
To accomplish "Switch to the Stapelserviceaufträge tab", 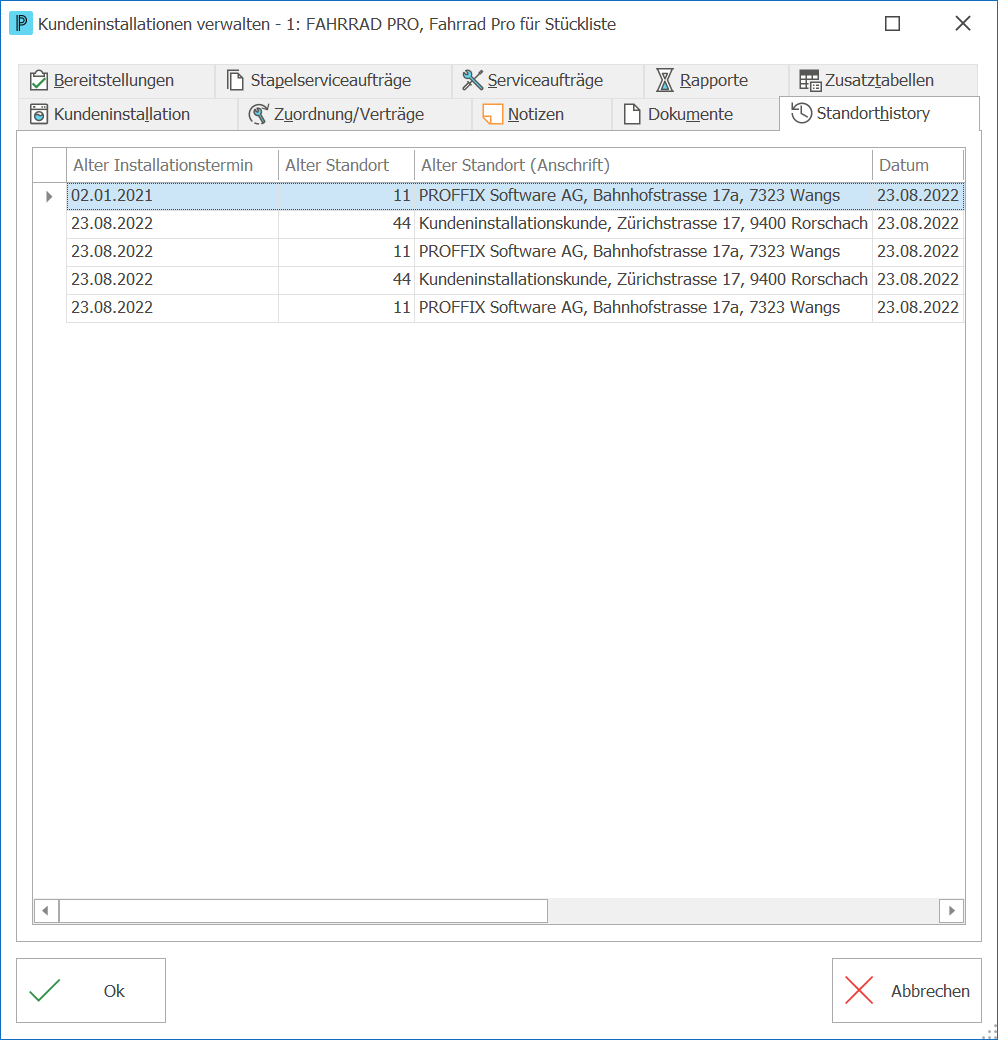I will pyautogui.click(x=333, y=80).
